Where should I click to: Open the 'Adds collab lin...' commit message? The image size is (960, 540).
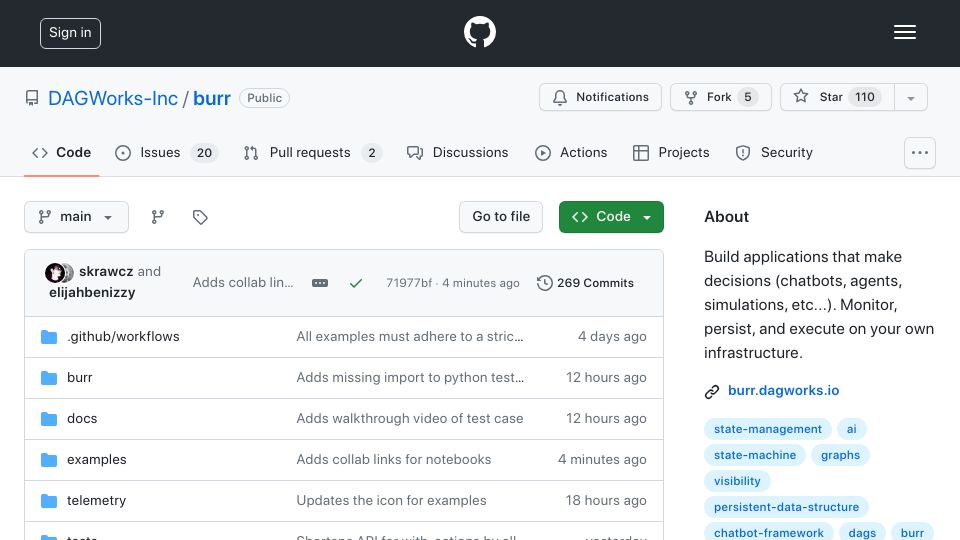243,282
